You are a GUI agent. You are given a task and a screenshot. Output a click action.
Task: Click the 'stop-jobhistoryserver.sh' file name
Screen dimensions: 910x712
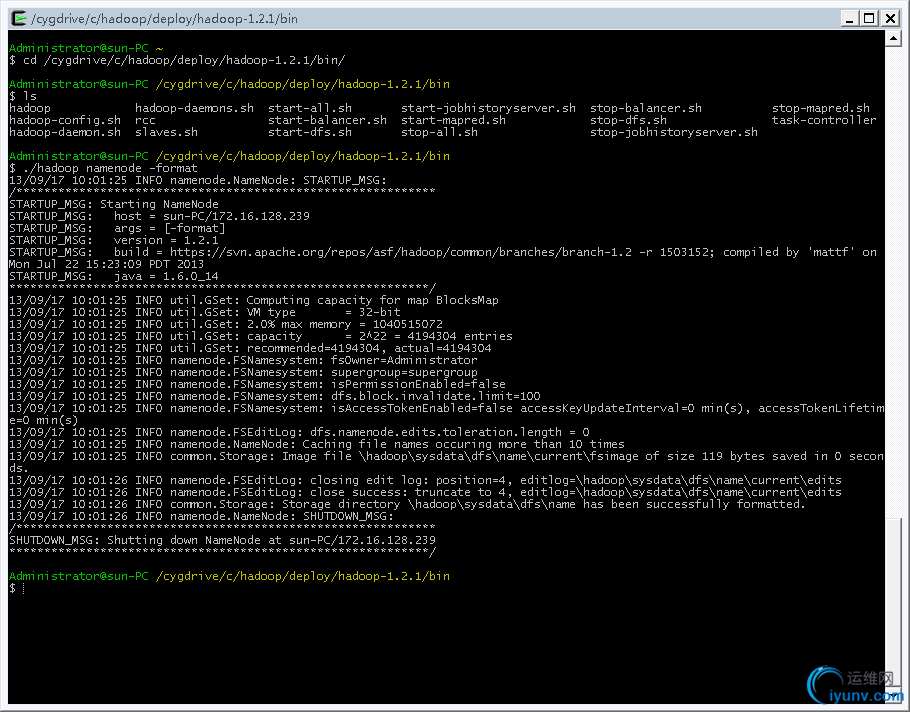pos(674,132)
